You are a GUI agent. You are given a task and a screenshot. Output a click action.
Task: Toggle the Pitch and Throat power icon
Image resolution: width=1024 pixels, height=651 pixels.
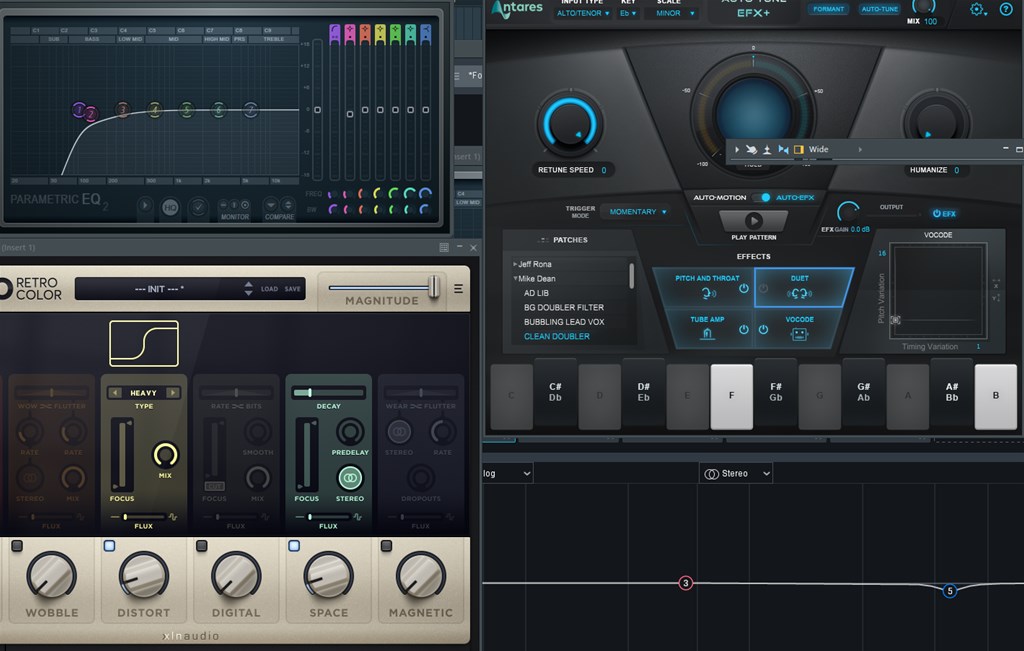click(x=743, y=289)
